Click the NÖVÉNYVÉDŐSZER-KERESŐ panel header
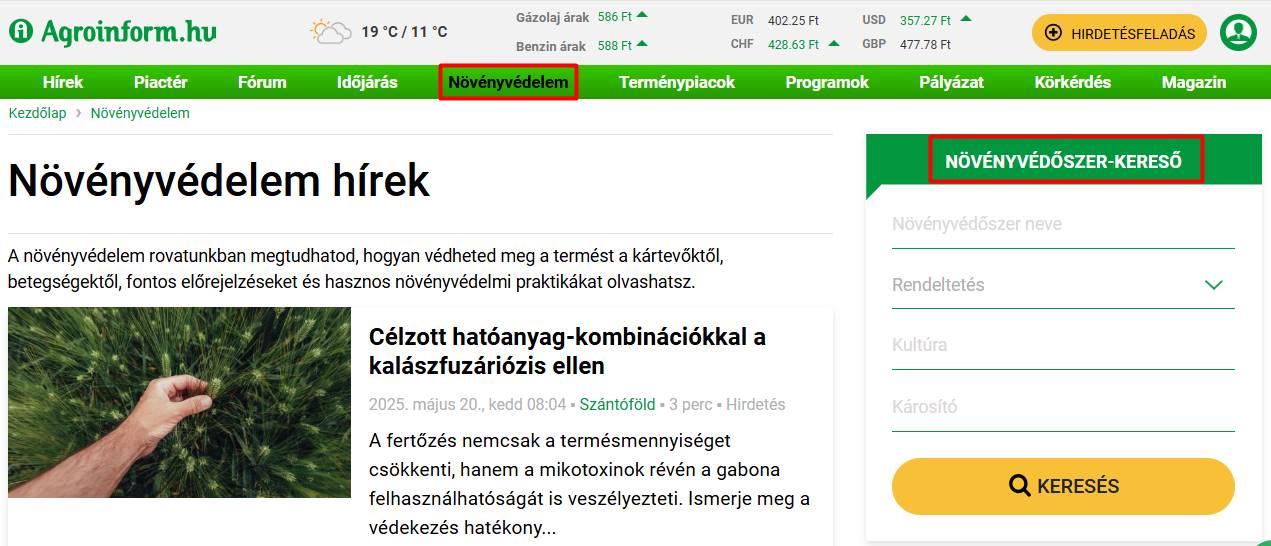The image size is (1271, 546). pos(1064,160)
